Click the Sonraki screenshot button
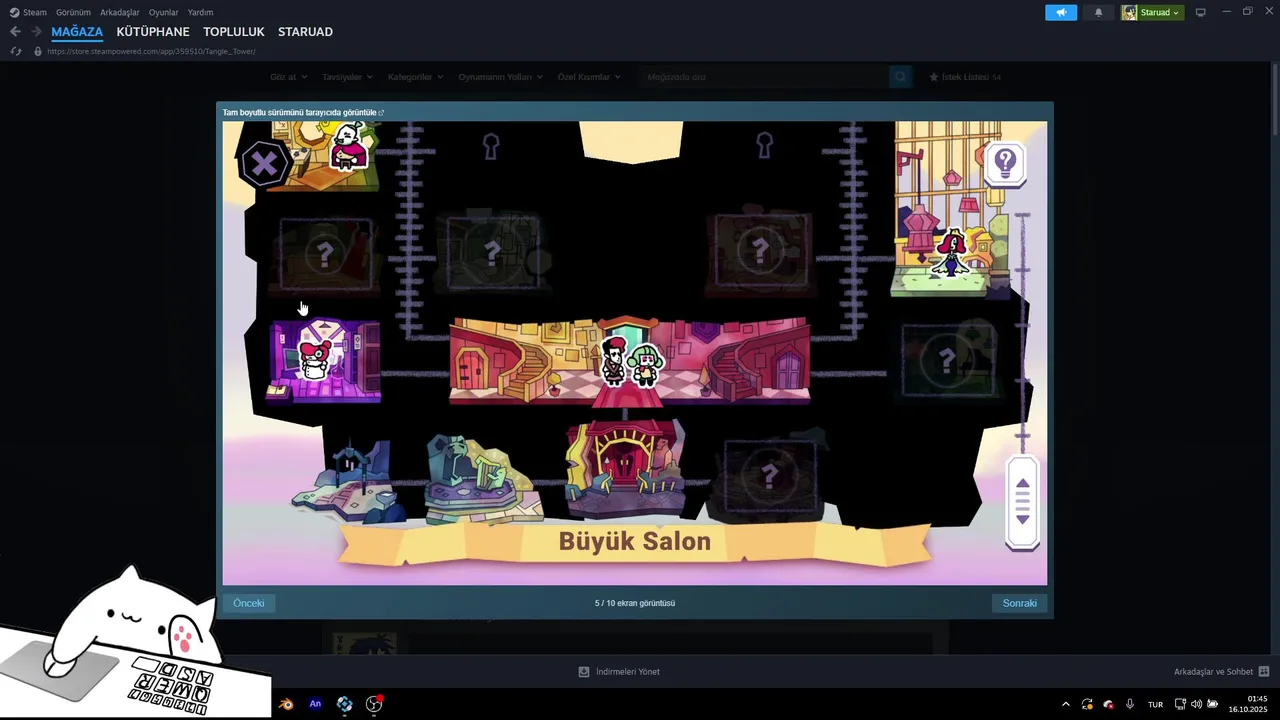1280x720 pixels. coord(1020,603)
